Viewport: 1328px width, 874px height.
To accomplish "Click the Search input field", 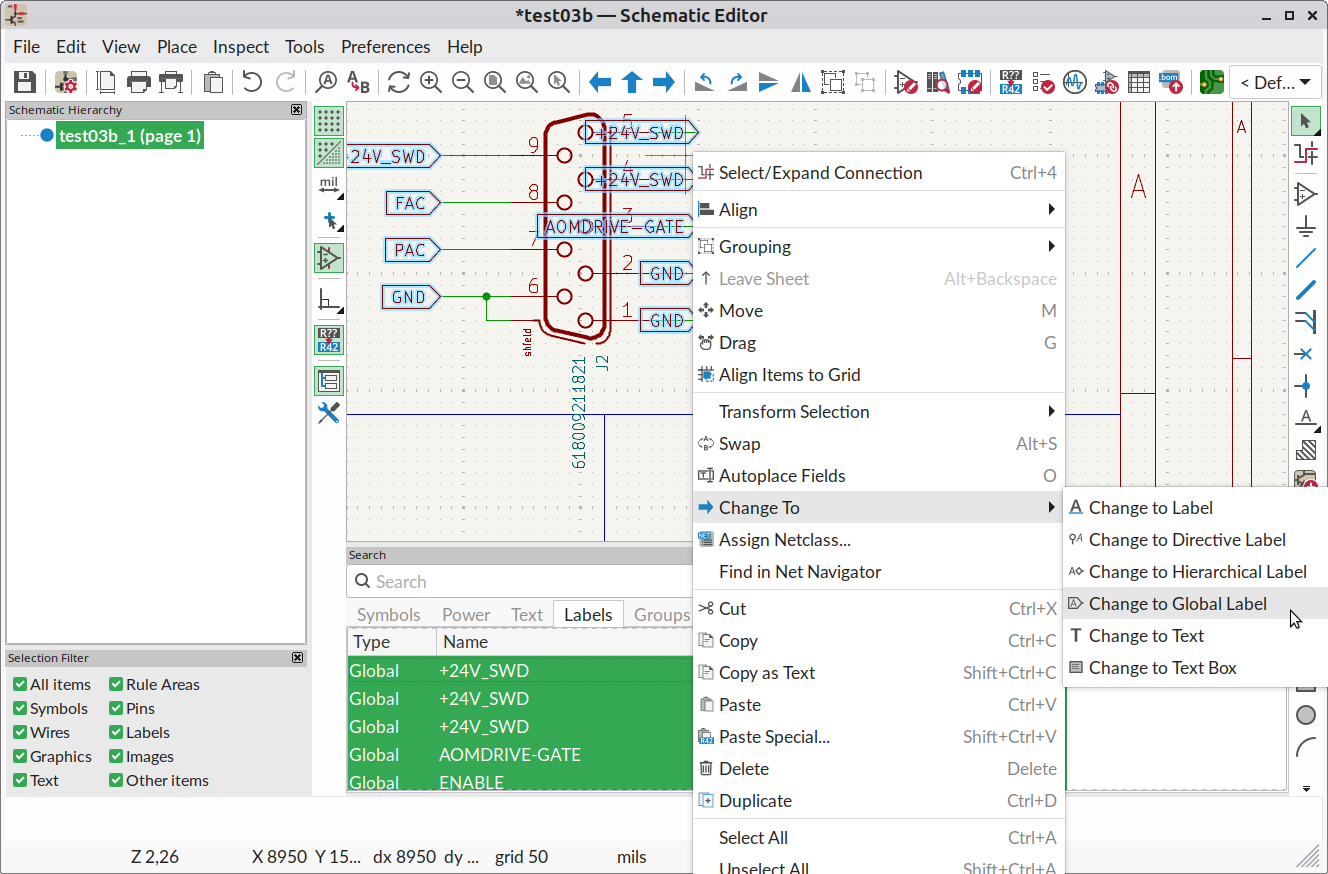I will point(520,582).
